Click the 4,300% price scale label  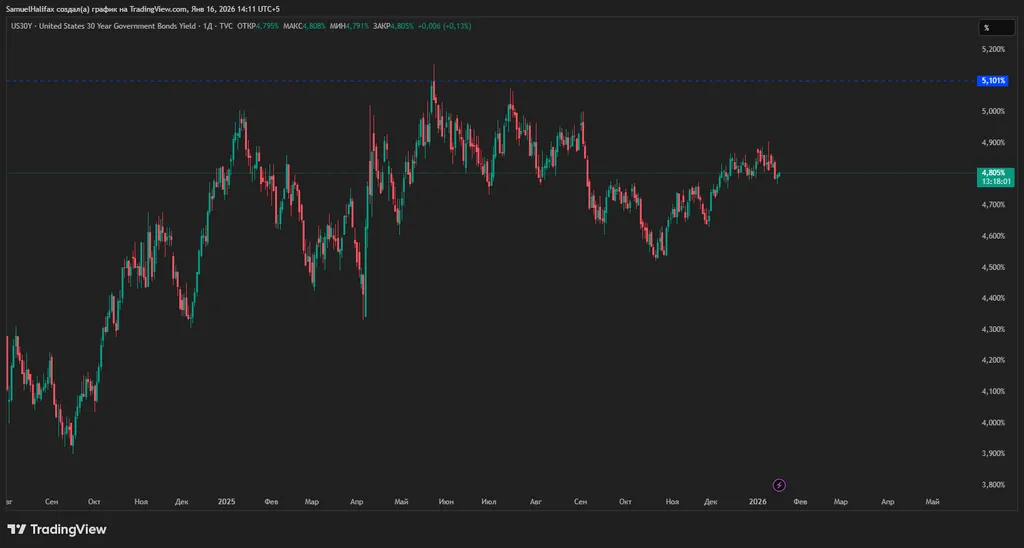(x=992, y=329)
